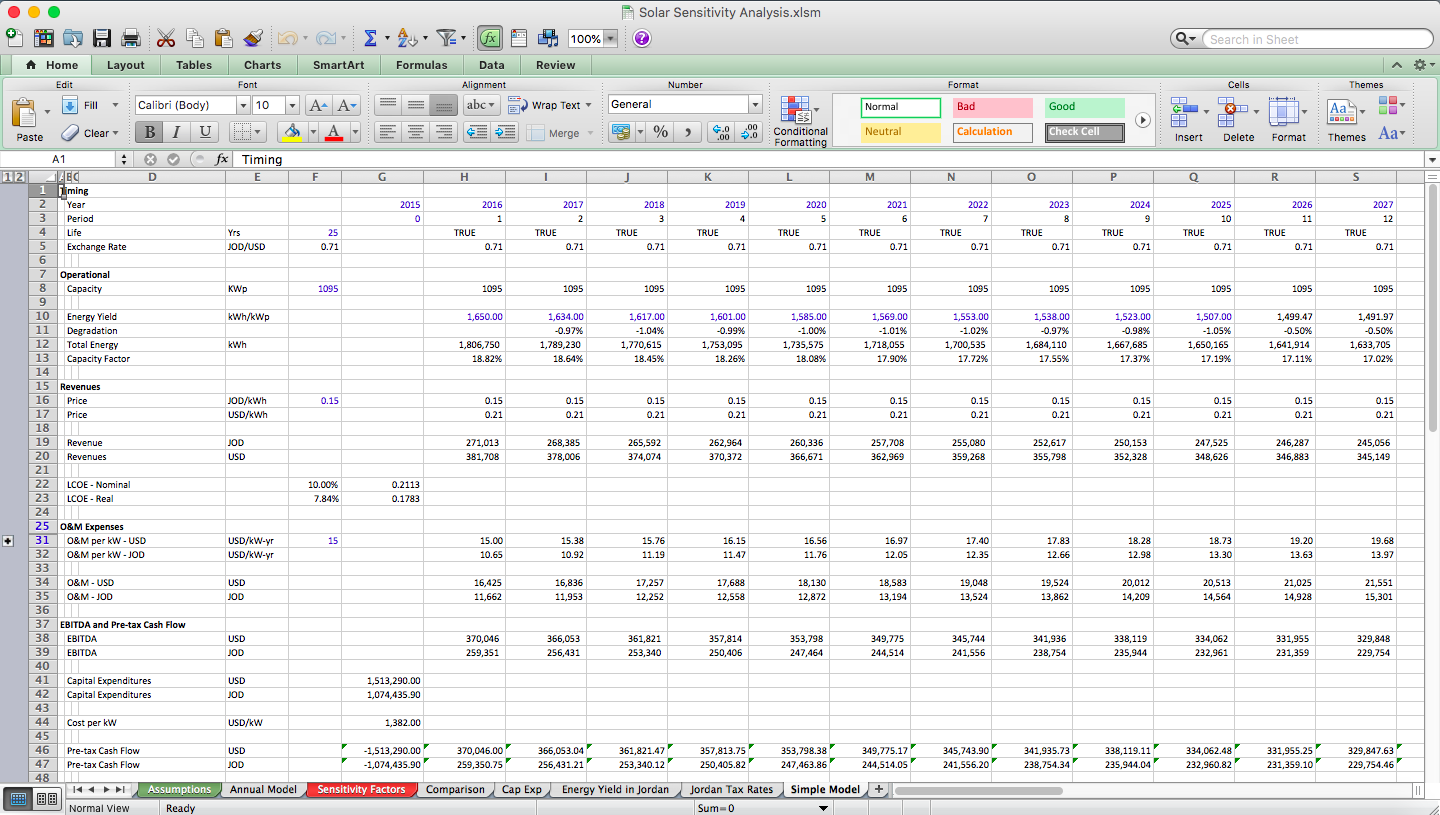
Task: Open the Simple Model sheet tab
Action: point(825,789)
